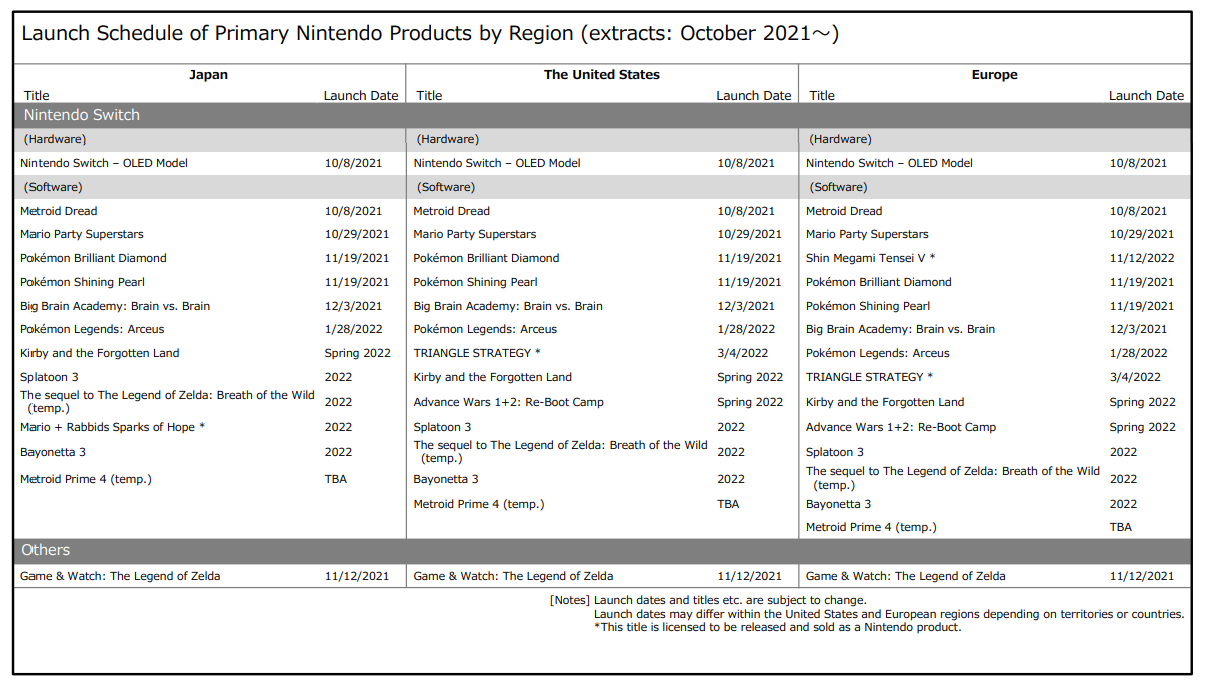This screenshot has height=680, width=1205.
Task: Select 'TRIANGLE STRATEGY *' in the United States column
Action: [x=477, y=353]
